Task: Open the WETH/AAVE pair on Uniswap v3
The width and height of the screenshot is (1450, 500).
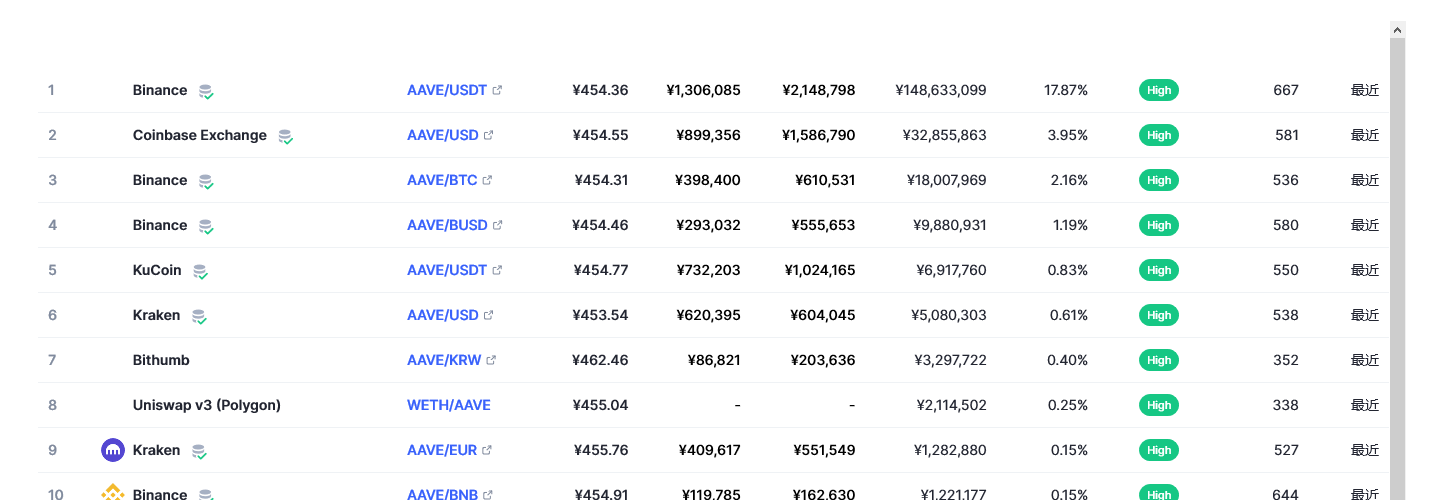Action: 448,405
